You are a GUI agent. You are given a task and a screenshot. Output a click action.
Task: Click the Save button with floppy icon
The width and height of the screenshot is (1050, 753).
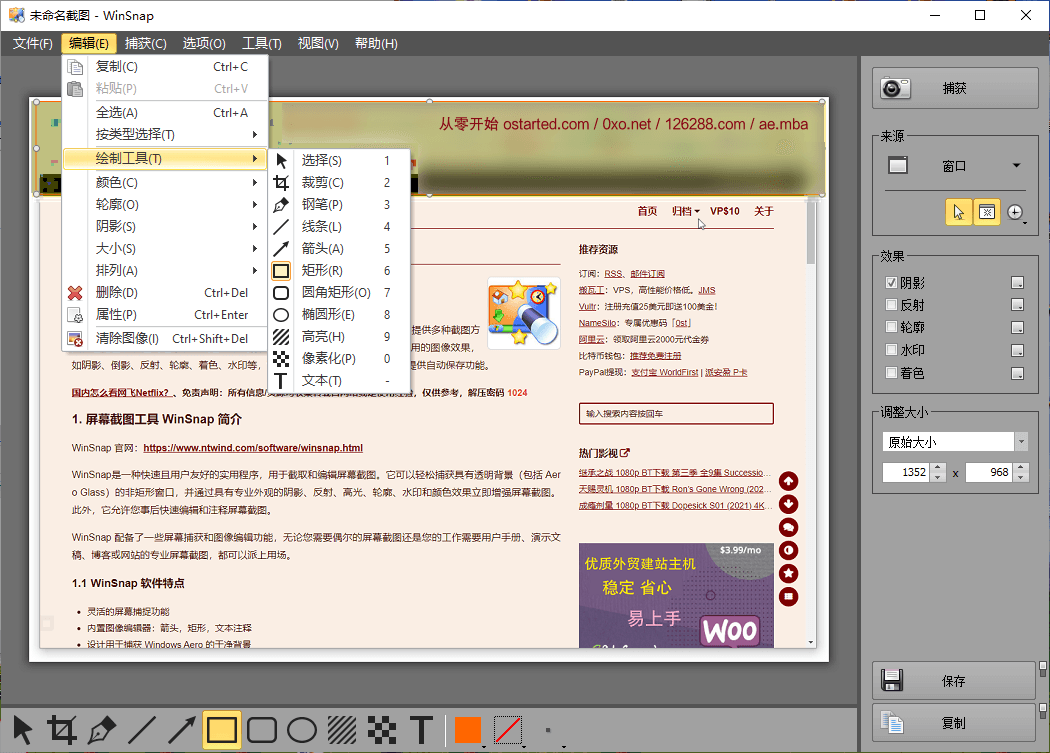coord(955,681)
